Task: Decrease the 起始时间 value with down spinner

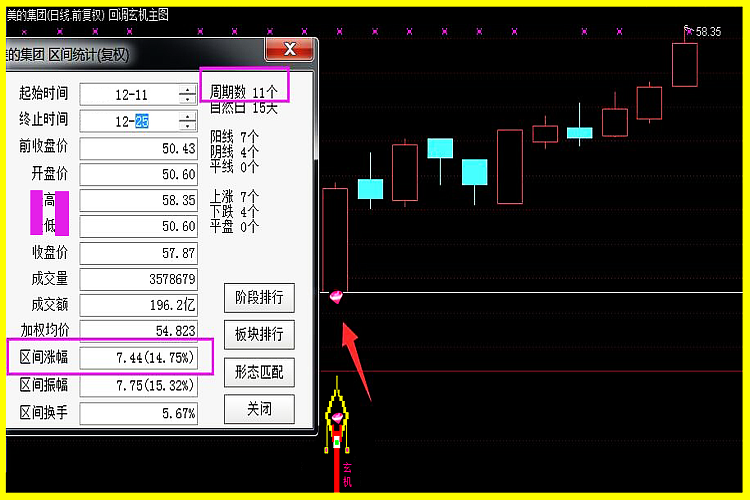Action: click(x=187, y=99)
